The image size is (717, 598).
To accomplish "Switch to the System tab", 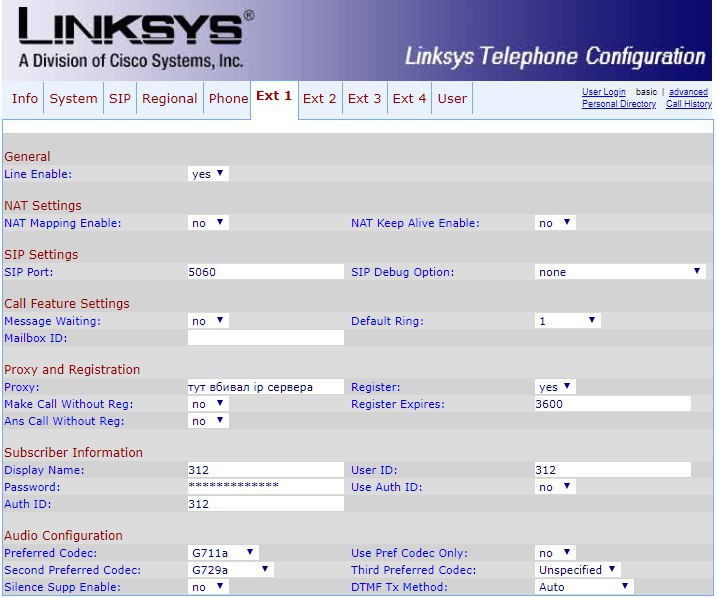I will click(x=73, y=98).
